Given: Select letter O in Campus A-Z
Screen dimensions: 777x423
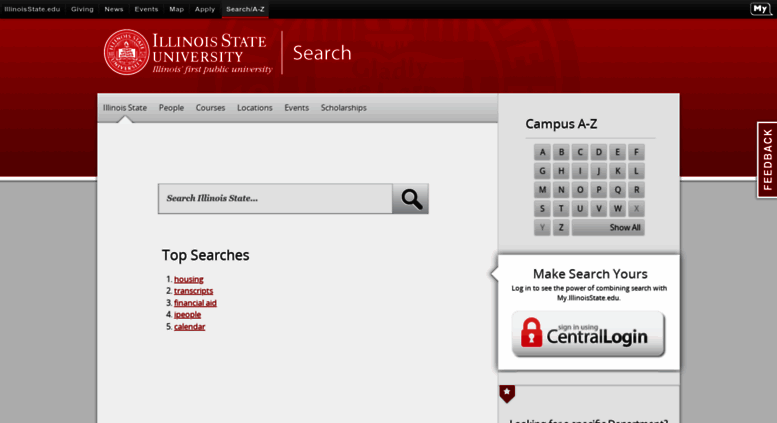Looking at the screenshot, I should click(x=580, y=190).
